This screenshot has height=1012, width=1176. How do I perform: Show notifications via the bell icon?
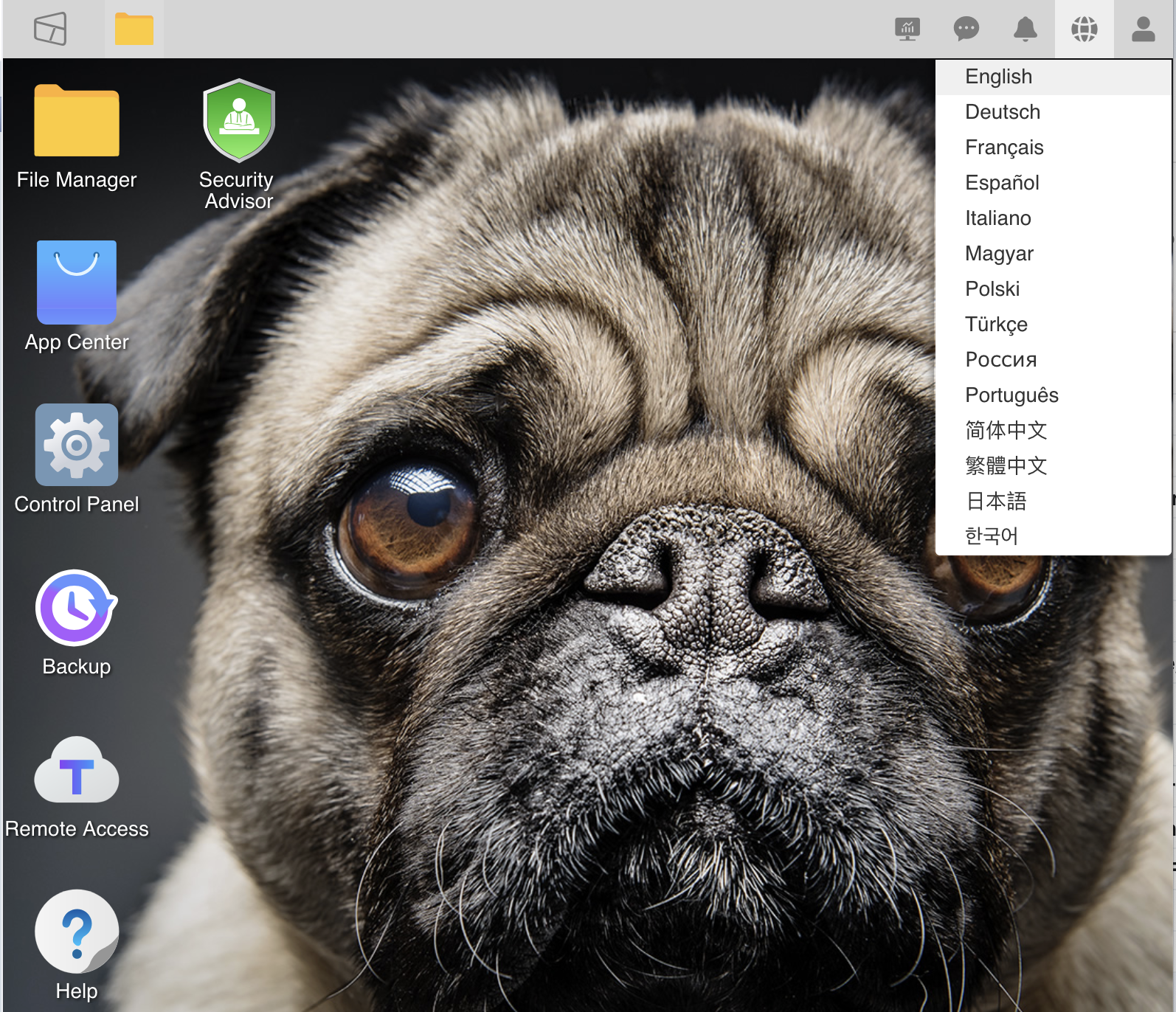pos(1025,30)
